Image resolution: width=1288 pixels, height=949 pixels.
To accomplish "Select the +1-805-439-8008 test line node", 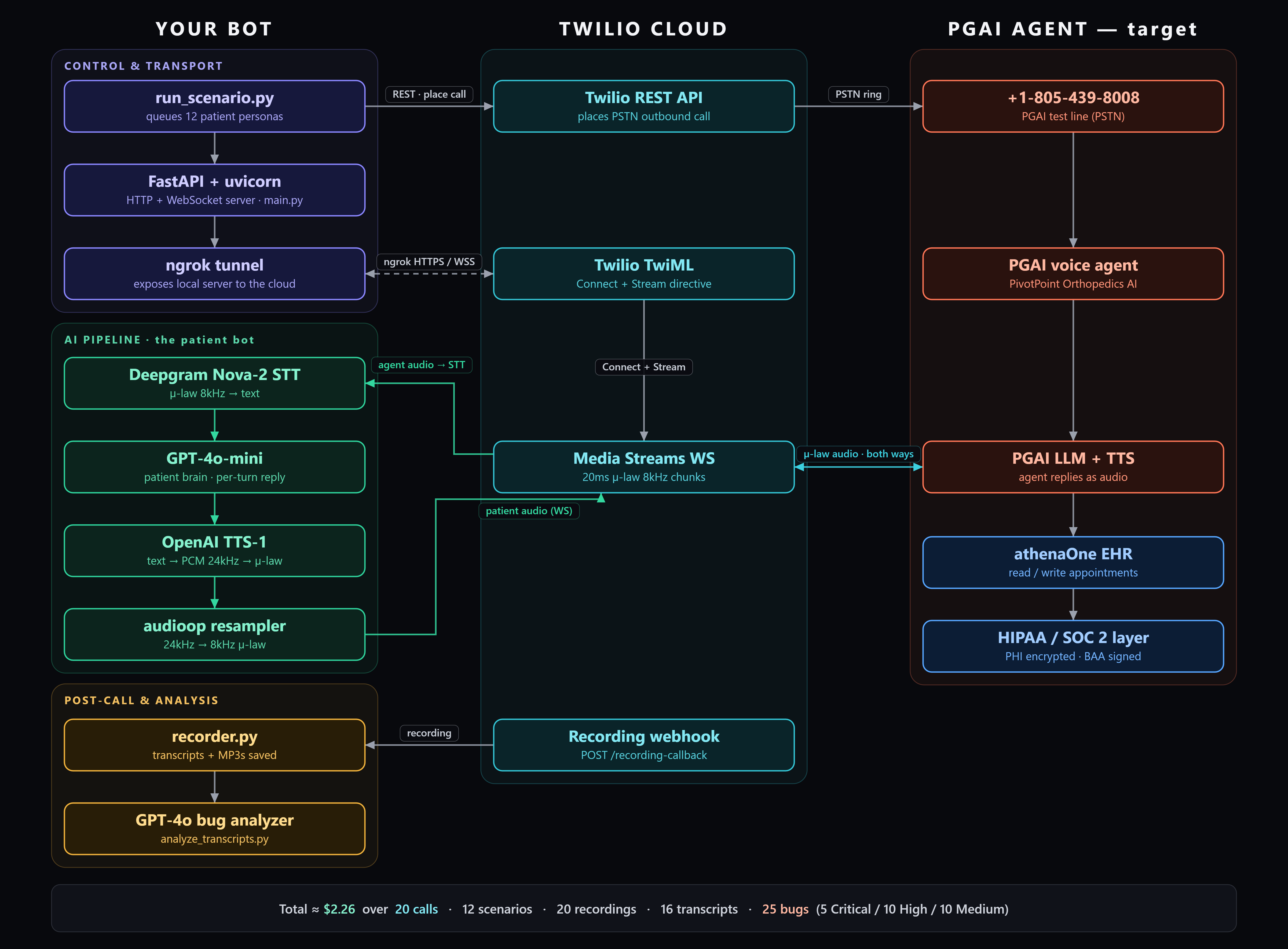I will [x=1073, y=106].
